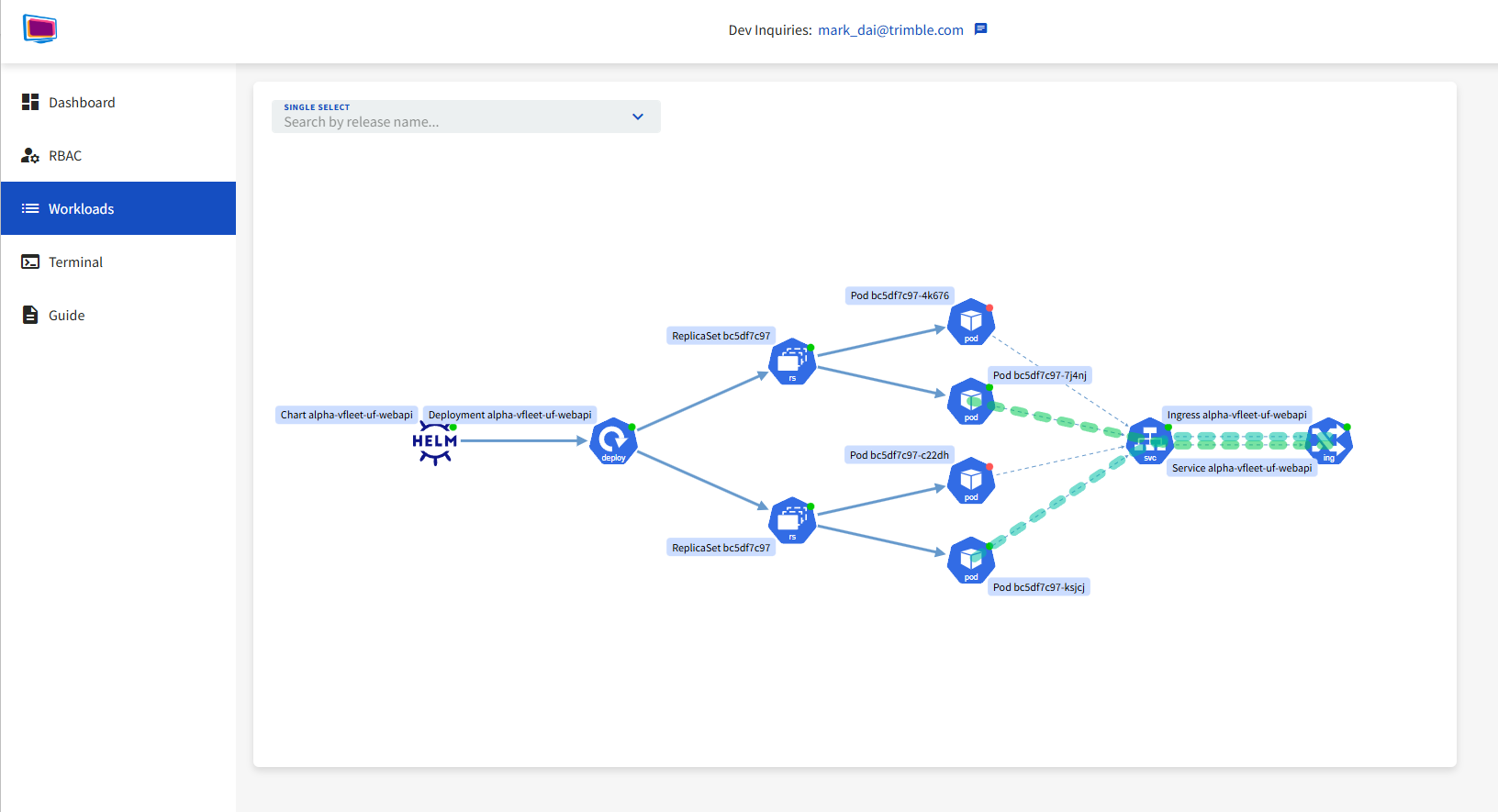Screen dimensions: 1498x812
Task: Click the Deployment alpha-vfleet-uf-webapi label
Action: [x=509, y=415]
